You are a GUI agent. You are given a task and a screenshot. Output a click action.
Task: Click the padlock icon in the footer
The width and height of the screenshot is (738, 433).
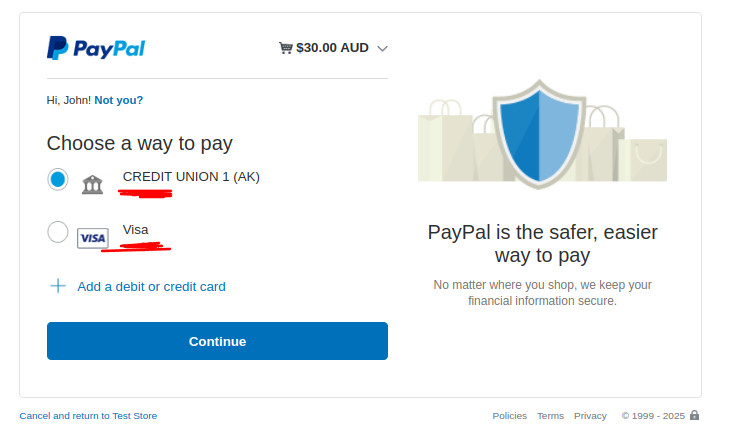point(694,415)
